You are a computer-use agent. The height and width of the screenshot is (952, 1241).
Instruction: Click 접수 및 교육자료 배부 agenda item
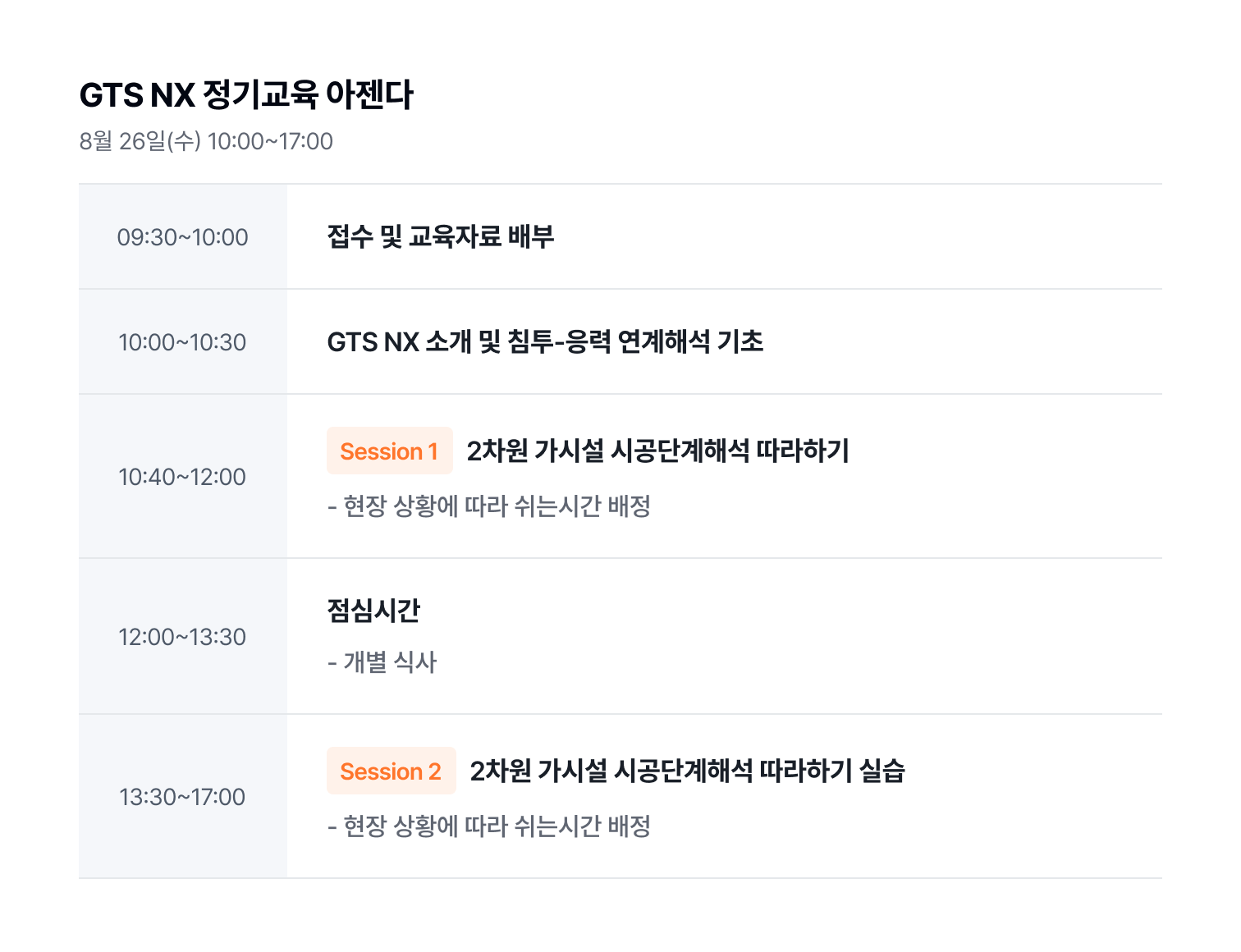[441, 237]
